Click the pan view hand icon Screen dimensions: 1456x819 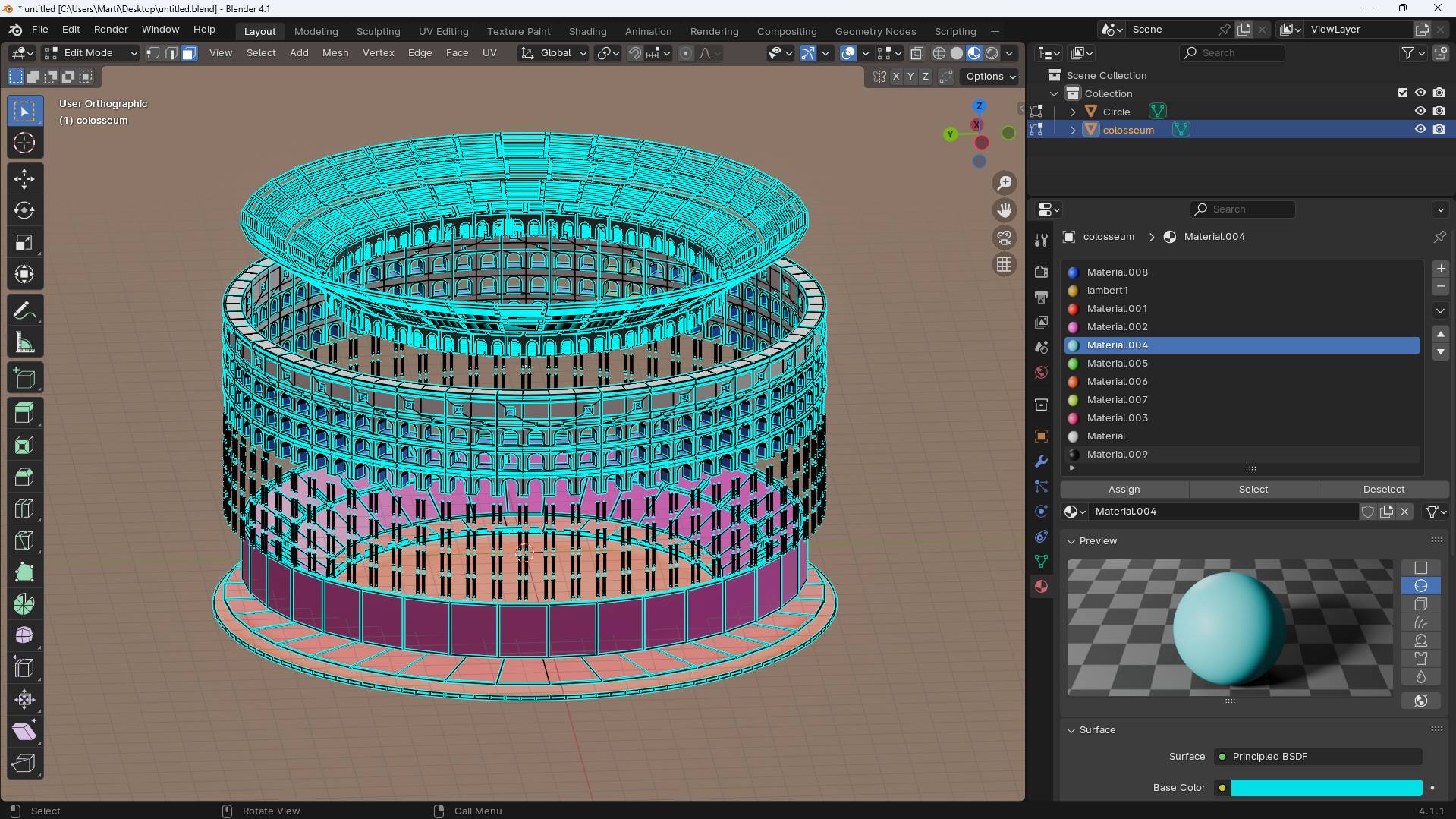tap(1005, 210)
